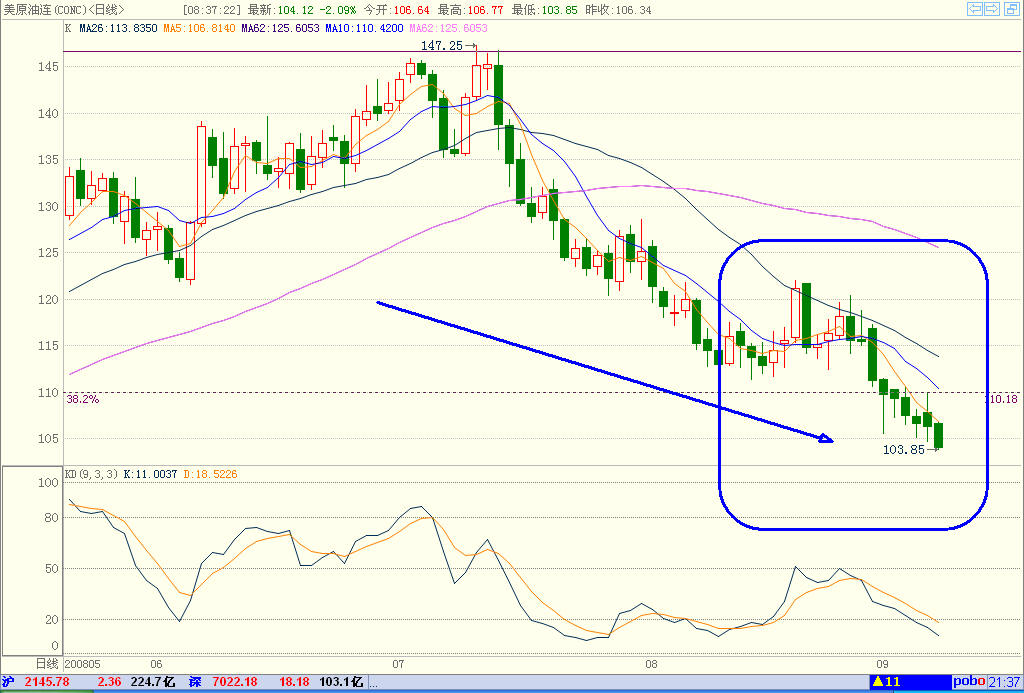Select the pink MA62:125.6053 label
Screen dimensions: 1024x693
coord(448,28)
